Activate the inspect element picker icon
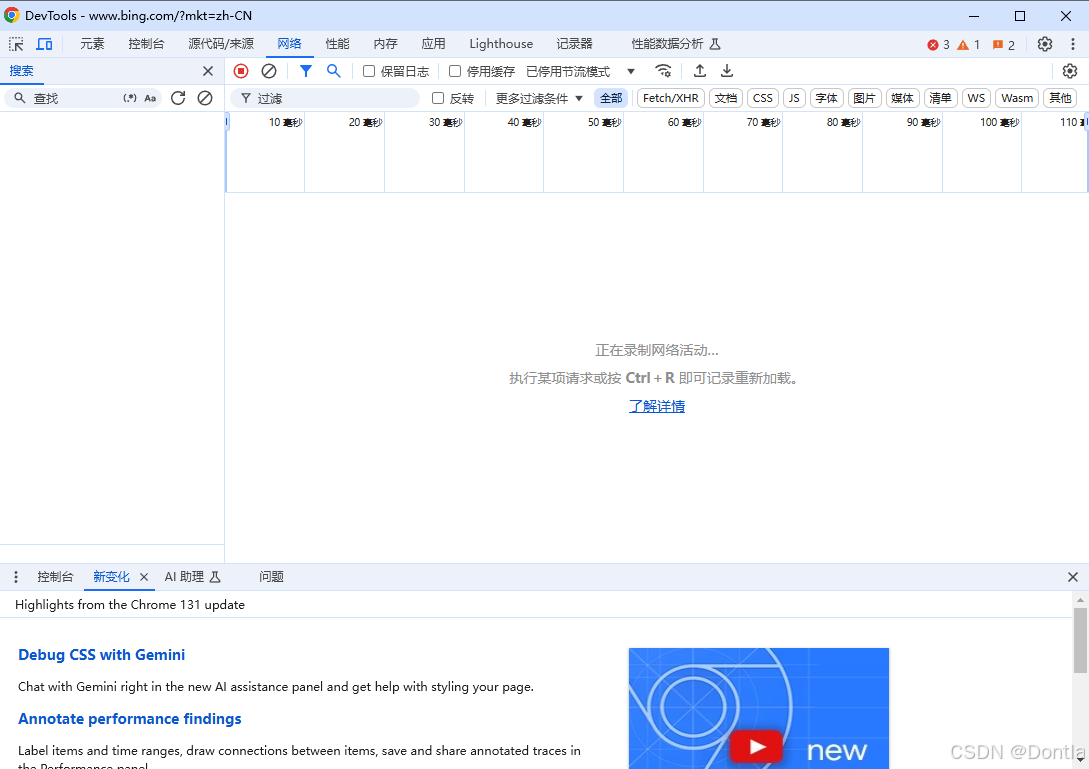Image resolution: width=1089 pixels, height=769 pixels. [x=16, y=44]
